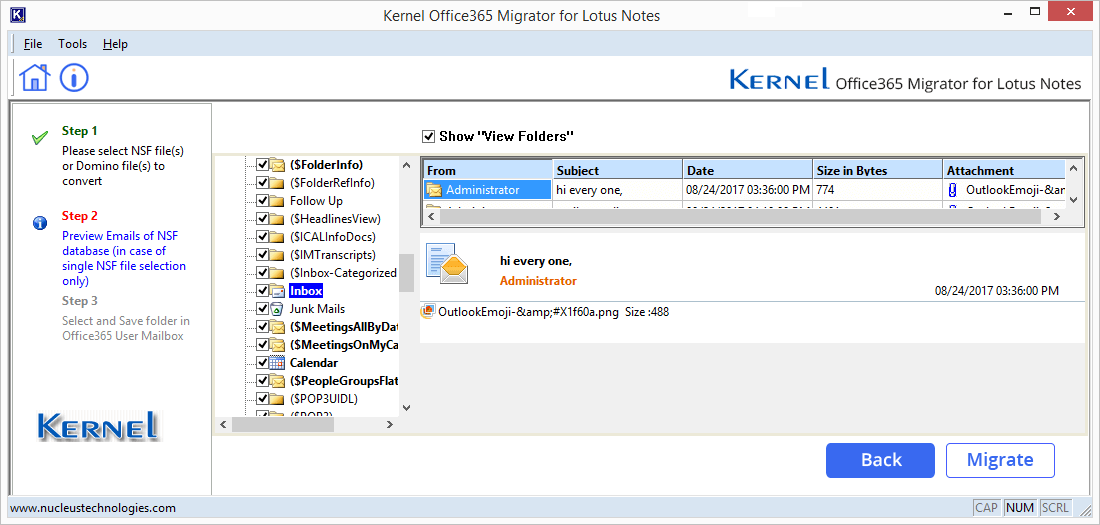Click the app icon in title bar
The width and height of the screenshot is (1100, 525).
20,13
